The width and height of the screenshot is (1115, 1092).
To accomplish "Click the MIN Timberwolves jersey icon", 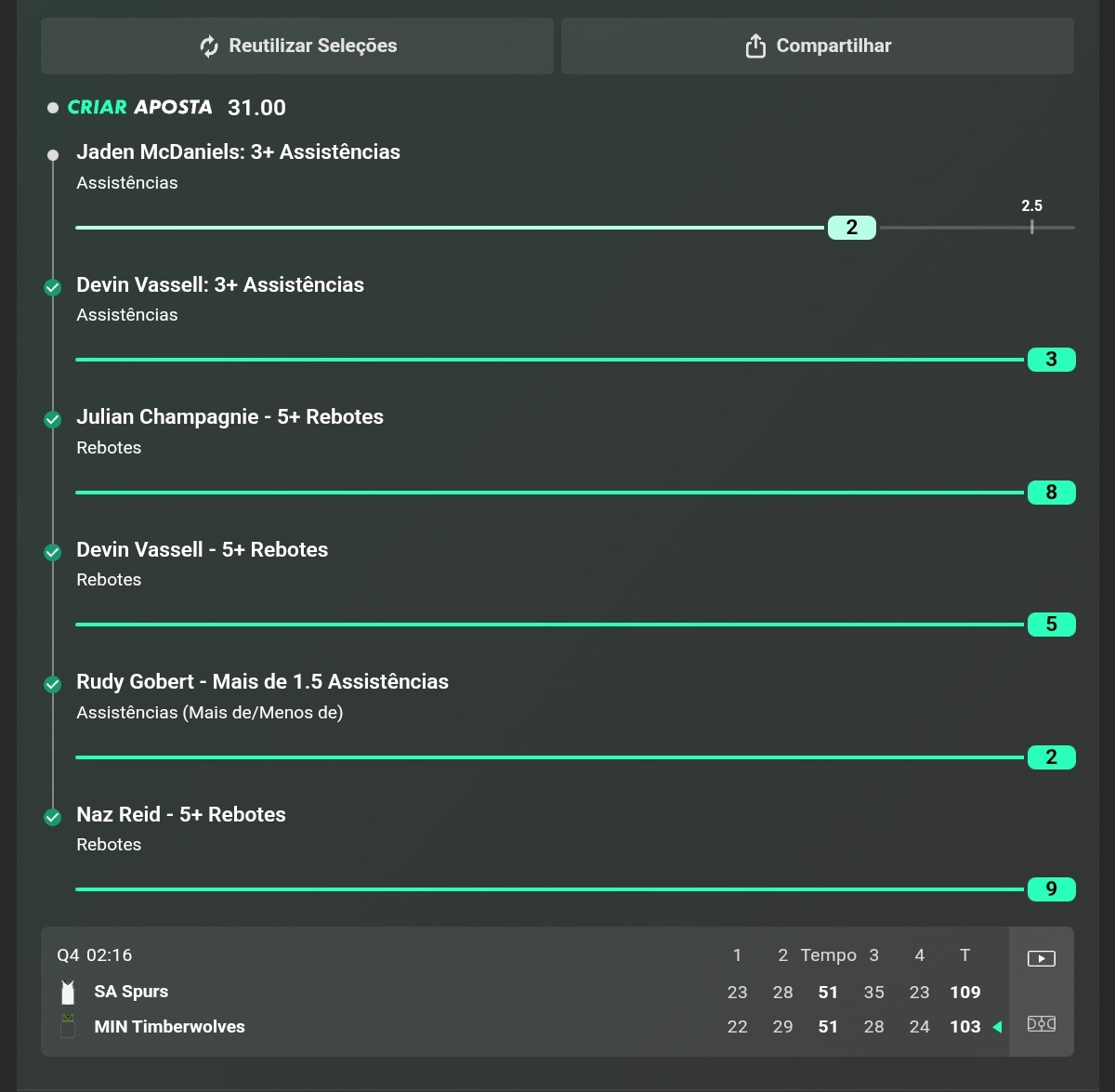I will point(68,1027).
